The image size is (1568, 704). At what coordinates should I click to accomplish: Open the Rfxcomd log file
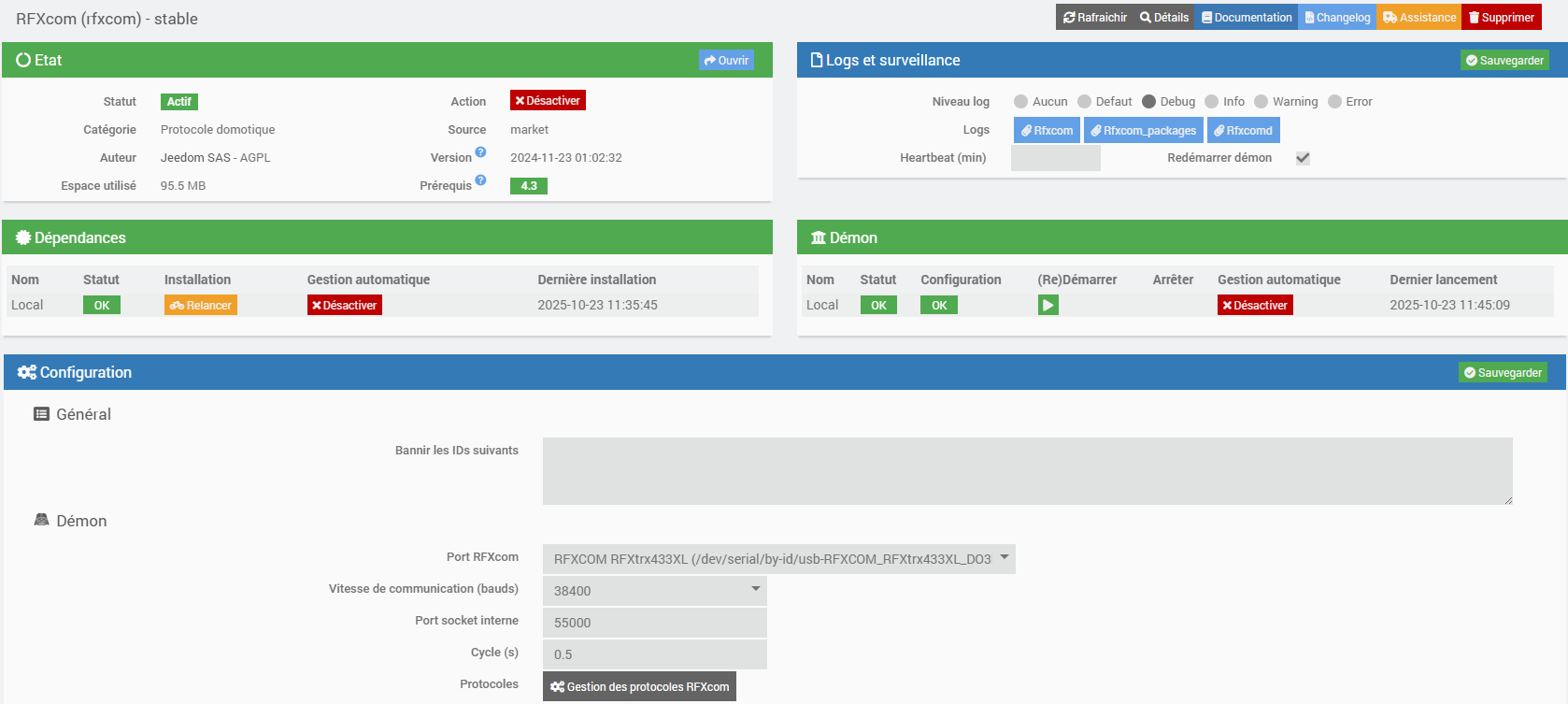pyautogui.click(x=1244, y=130)
